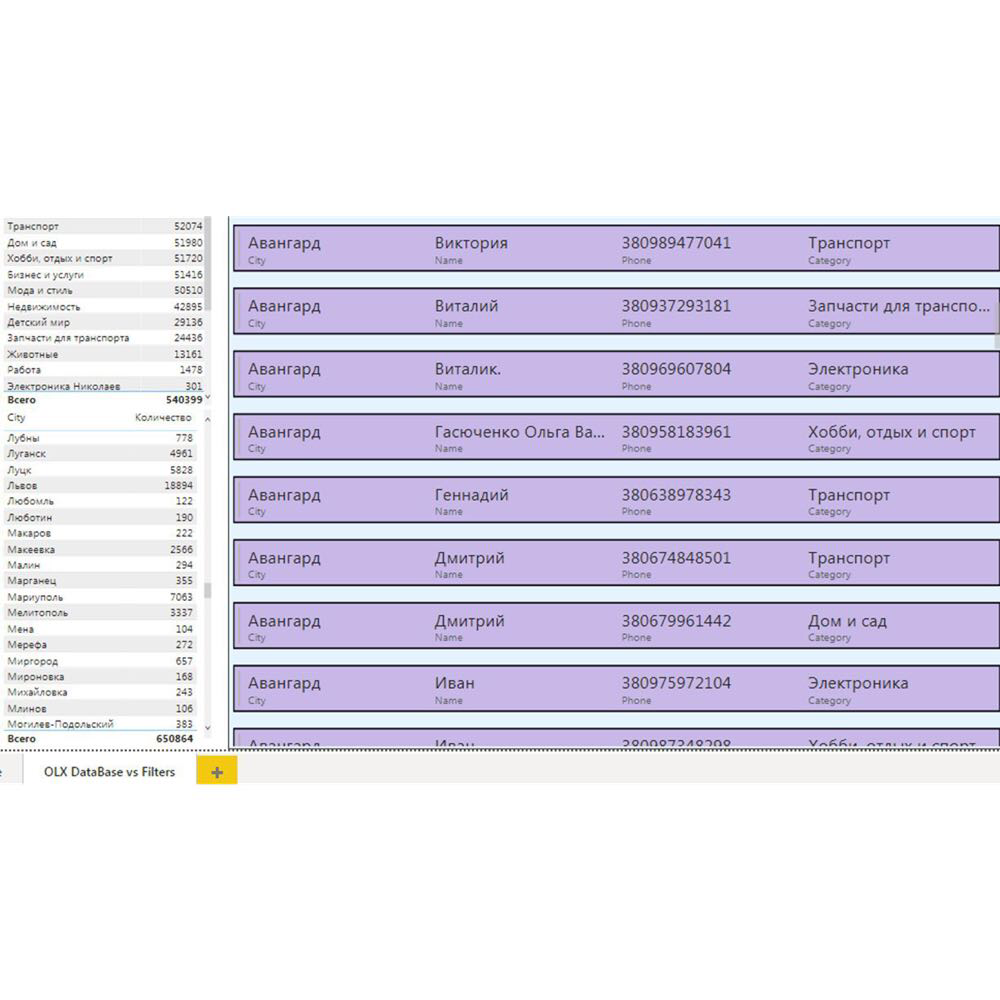Click phone number 380975972104 on Иван card

[x=676, y=683]
